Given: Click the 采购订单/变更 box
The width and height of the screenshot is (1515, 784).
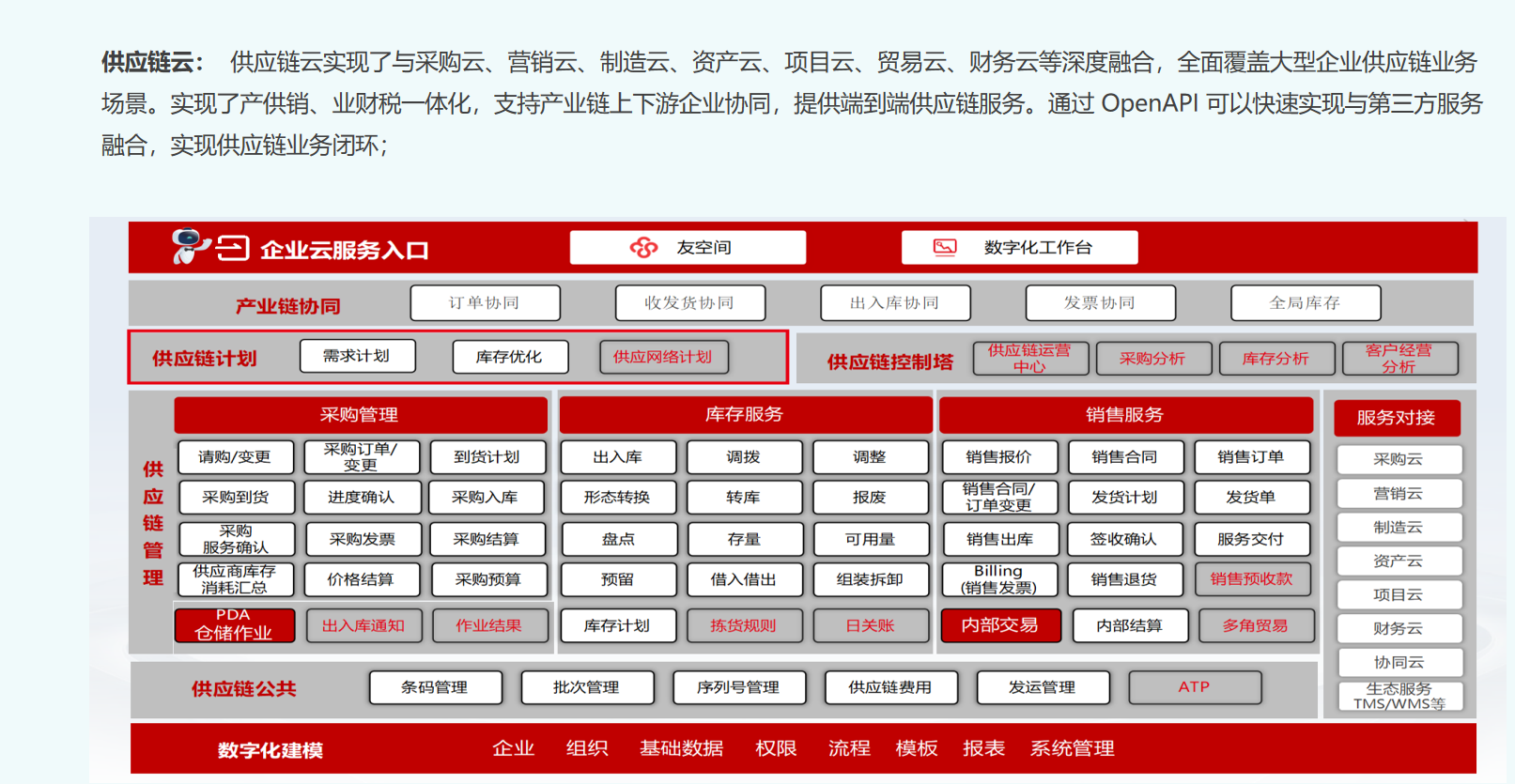Looking at the screenshot, I should (361, 457).
